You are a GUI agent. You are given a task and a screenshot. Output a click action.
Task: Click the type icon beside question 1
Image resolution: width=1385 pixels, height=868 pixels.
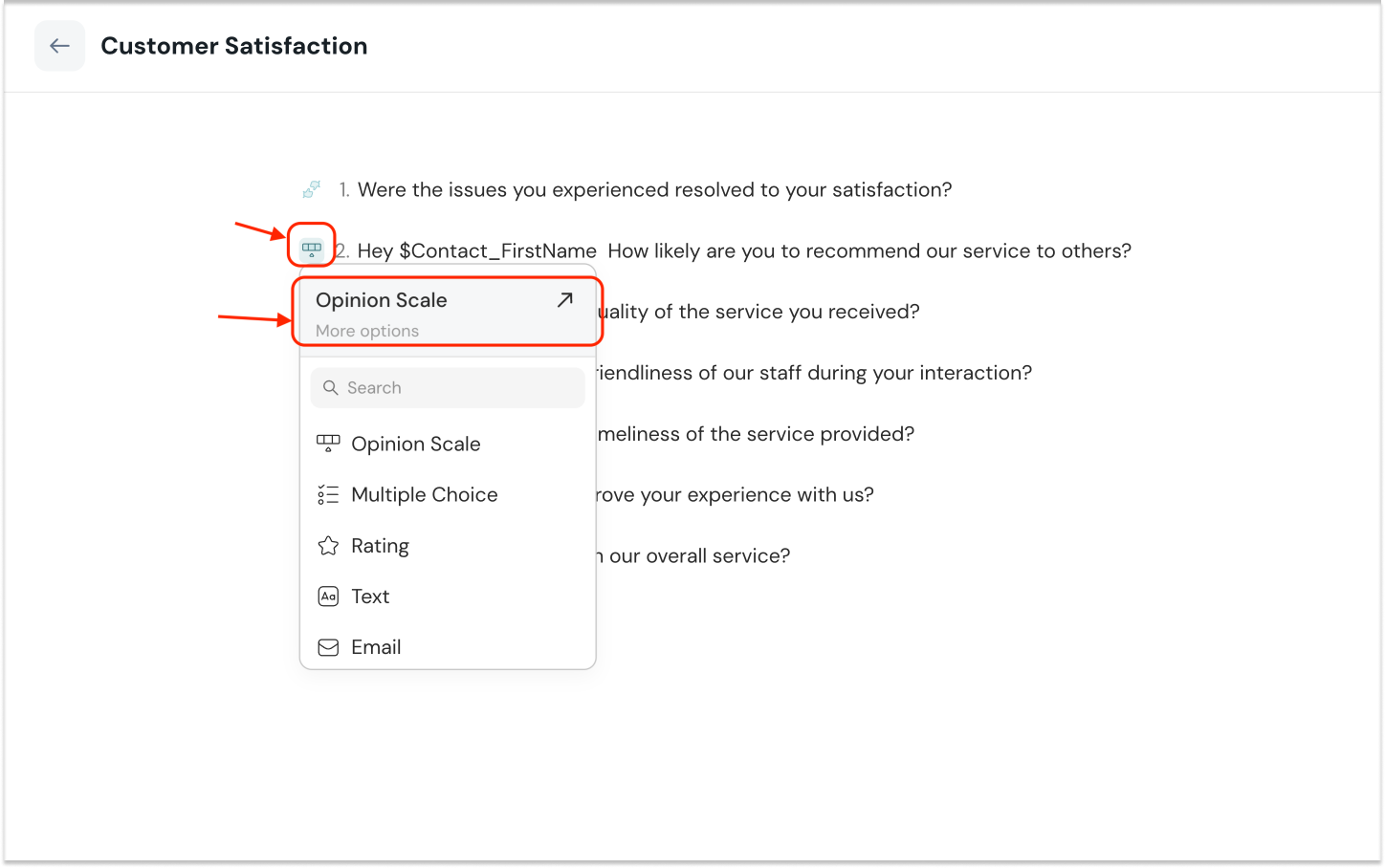(311, 189)
